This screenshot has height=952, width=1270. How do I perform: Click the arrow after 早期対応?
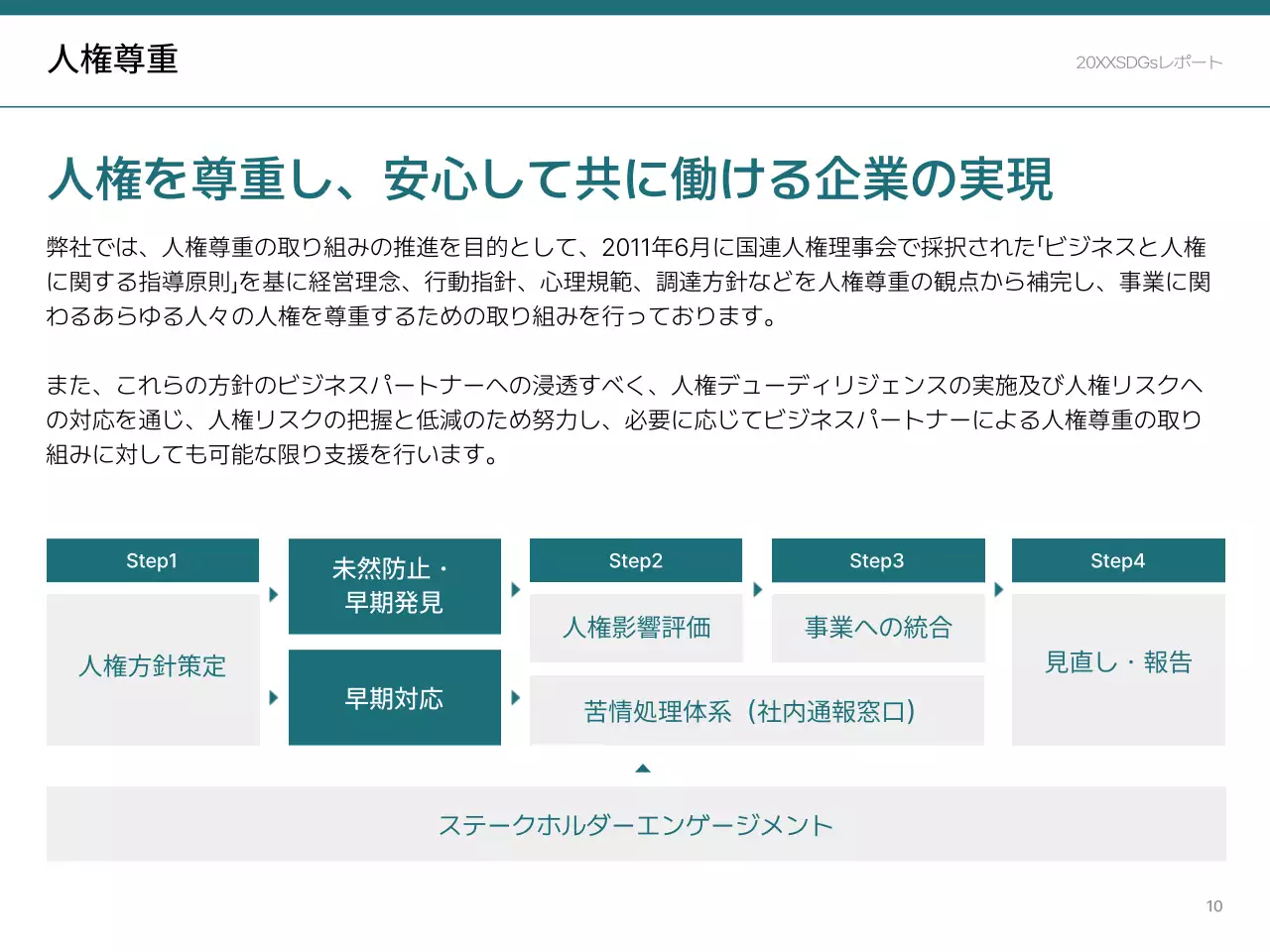pyautogui.click(x=515, y=698)
